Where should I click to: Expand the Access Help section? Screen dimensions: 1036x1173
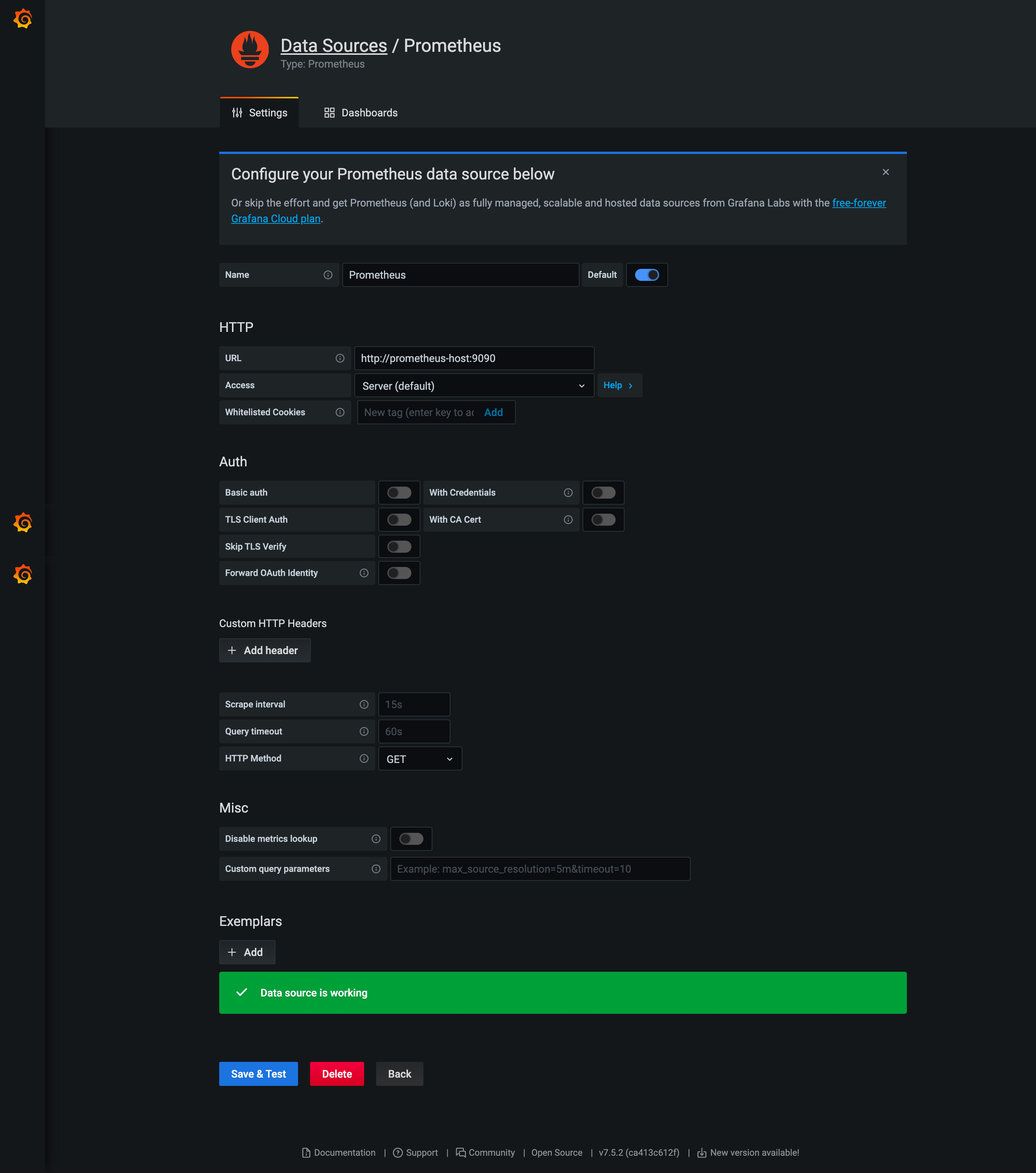click(x=618, y=385)
